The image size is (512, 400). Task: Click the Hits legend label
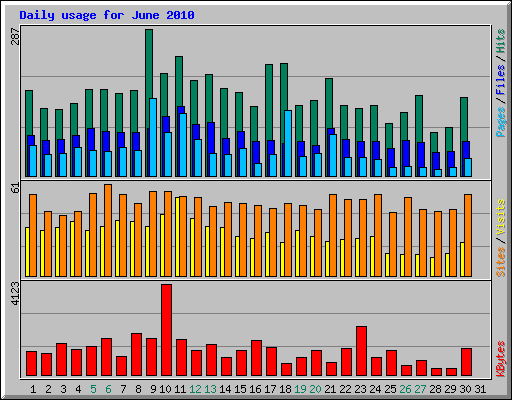click(x=501, y=41)
